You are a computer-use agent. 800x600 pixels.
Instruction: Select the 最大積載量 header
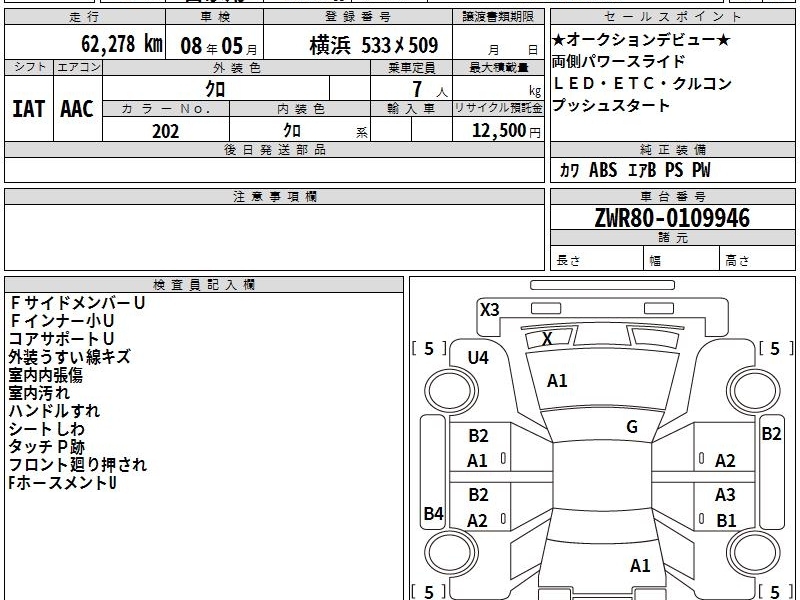498,68
